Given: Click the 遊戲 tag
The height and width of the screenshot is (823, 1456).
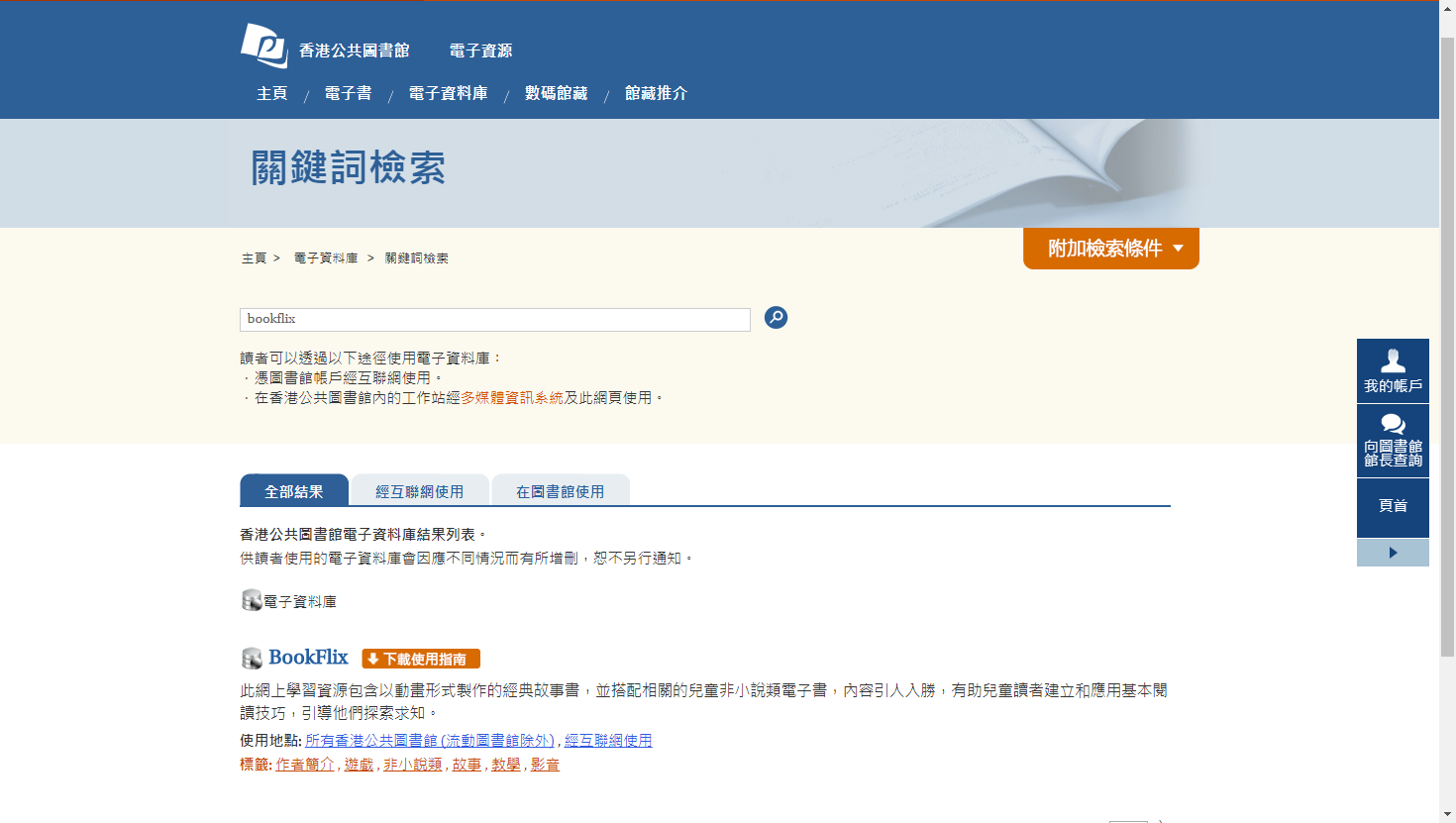Looking at the screenshot, I should 359,765.
